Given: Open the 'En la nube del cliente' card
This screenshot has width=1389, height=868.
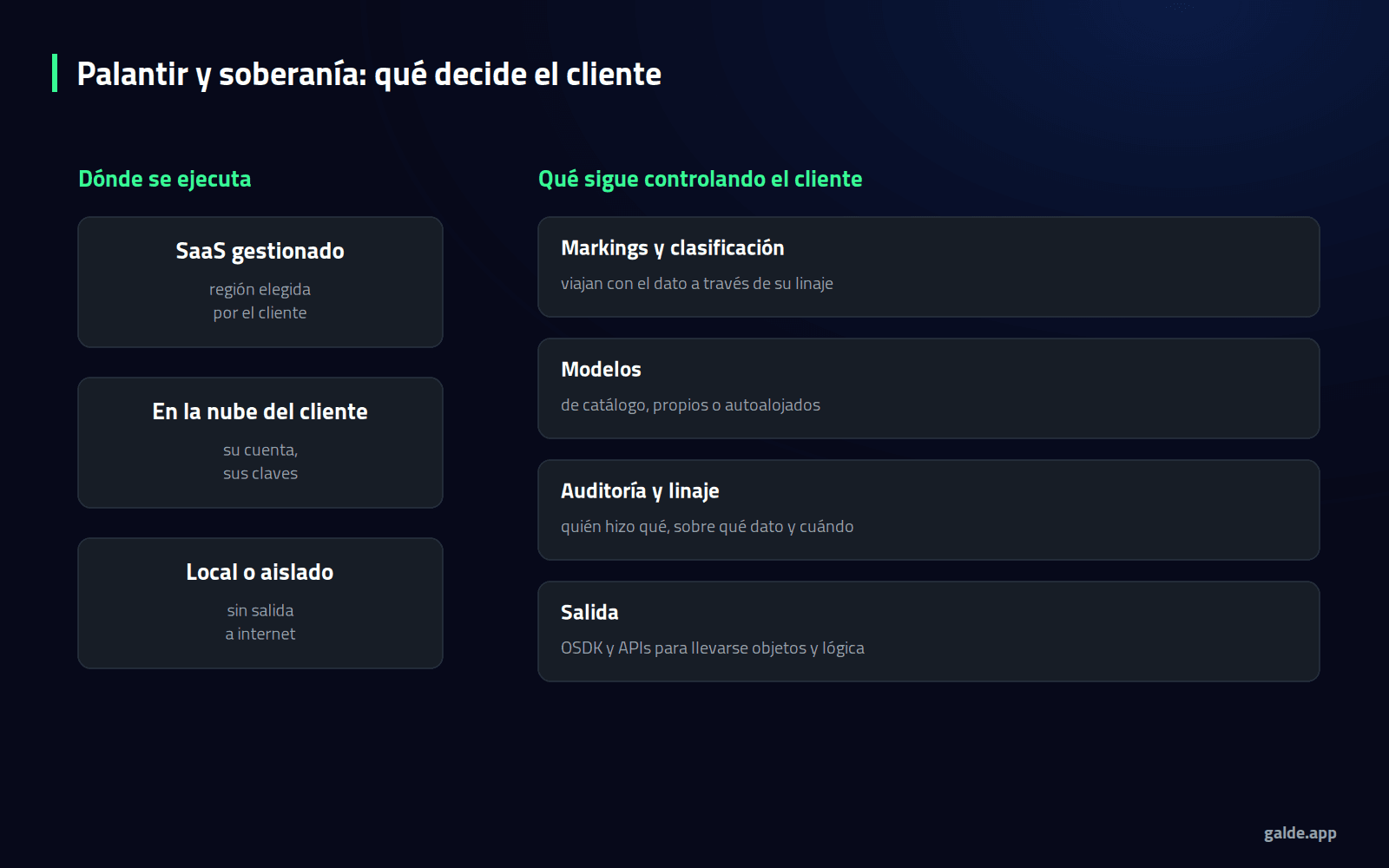Looking at the screenshot, I should pos(260,443).
